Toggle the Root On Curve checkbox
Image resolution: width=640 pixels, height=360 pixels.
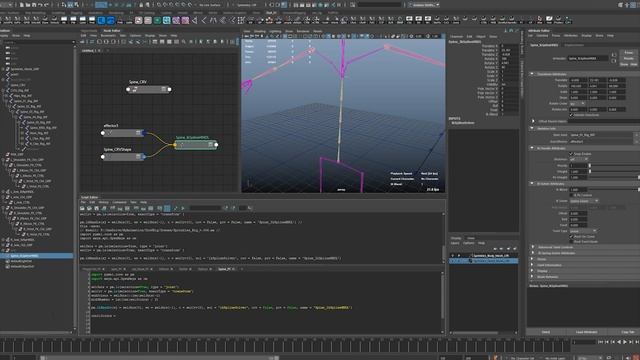(571, 237)
